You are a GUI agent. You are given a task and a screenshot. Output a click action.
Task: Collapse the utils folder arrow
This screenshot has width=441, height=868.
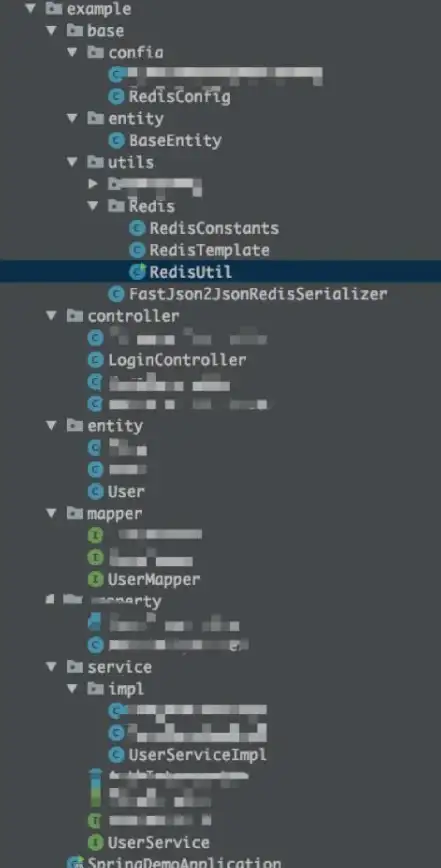pos(72,162)
